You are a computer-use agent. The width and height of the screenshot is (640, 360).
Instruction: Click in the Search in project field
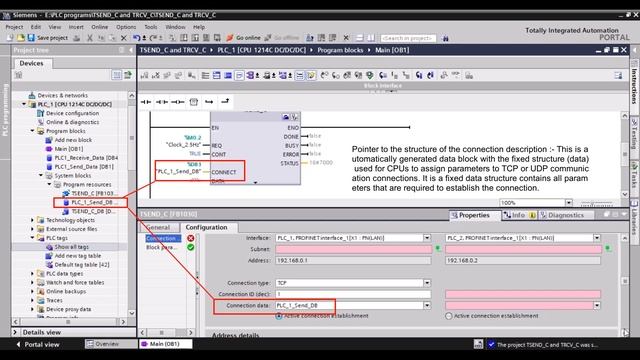pos(408,38)
